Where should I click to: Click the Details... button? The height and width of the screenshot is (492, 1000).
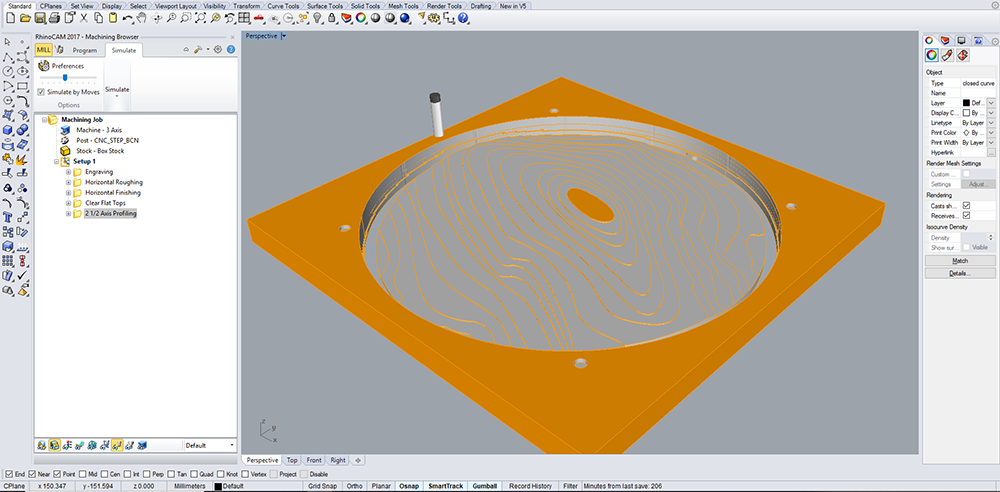(x=960, y=273)
